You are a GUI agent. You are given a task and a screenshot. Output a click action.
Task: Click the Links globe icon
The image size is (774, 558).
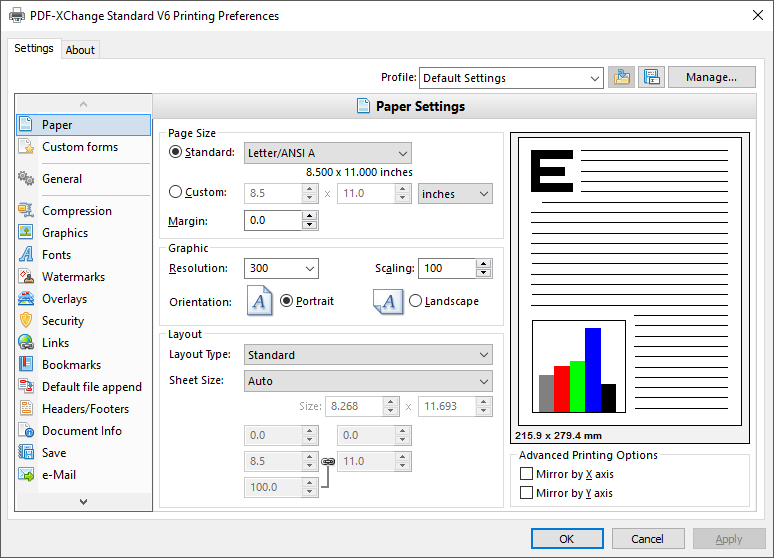26,342
